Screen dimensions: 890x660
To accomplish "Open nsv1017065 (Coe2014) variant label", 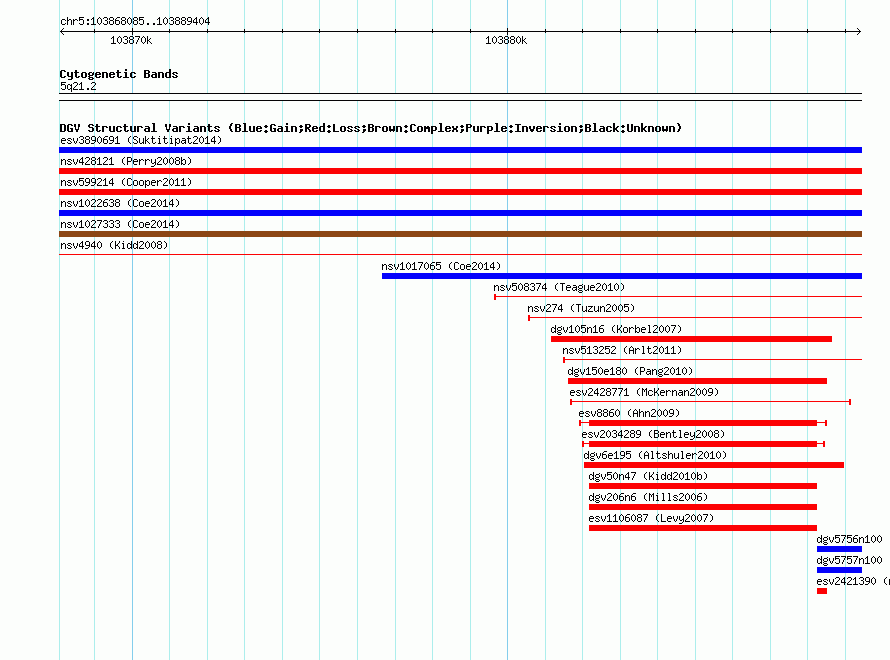I will [441, 266].
